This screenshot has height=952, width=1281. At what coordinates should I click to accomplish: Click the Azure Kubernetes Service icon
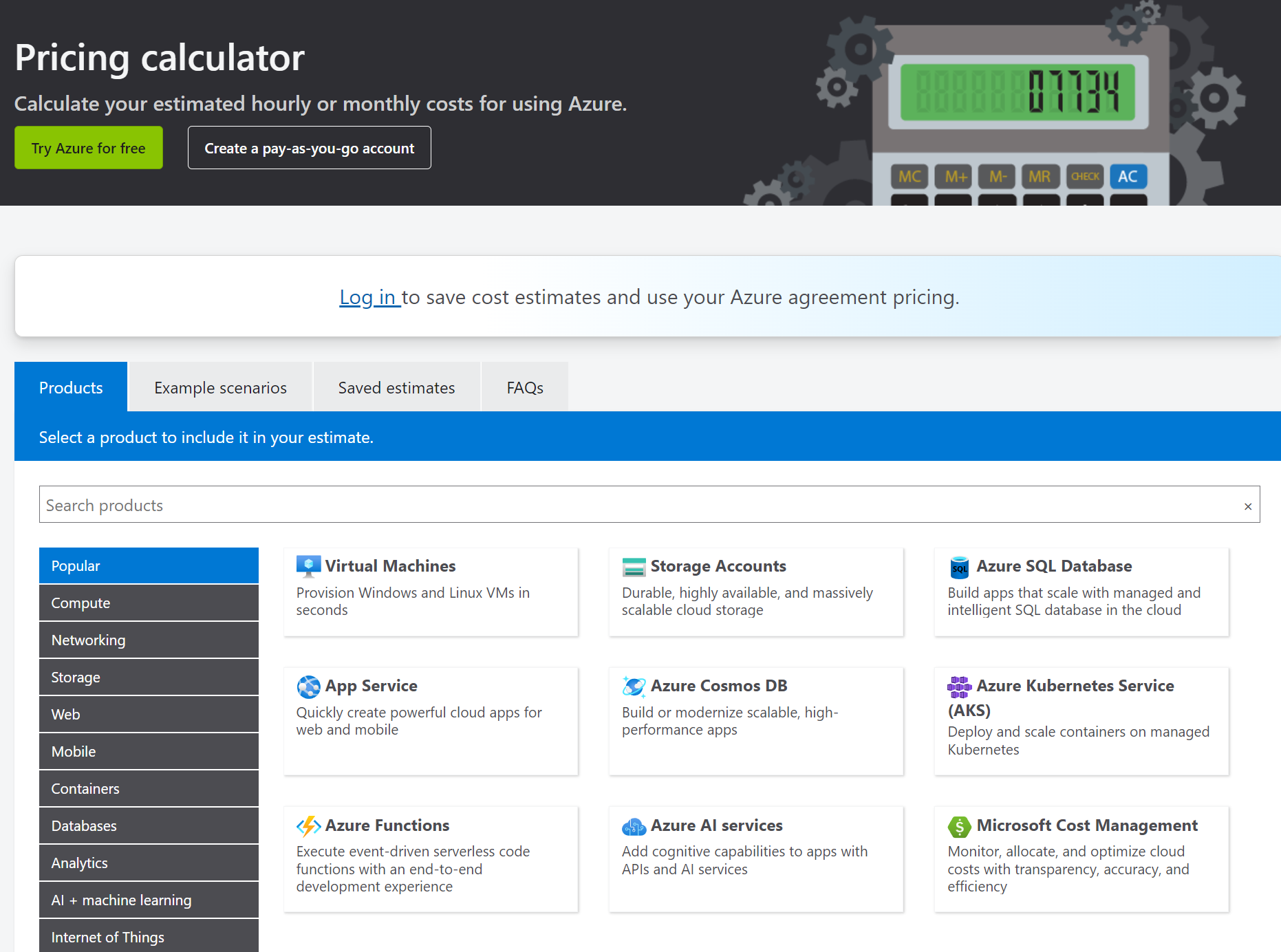tap(959, 686)
